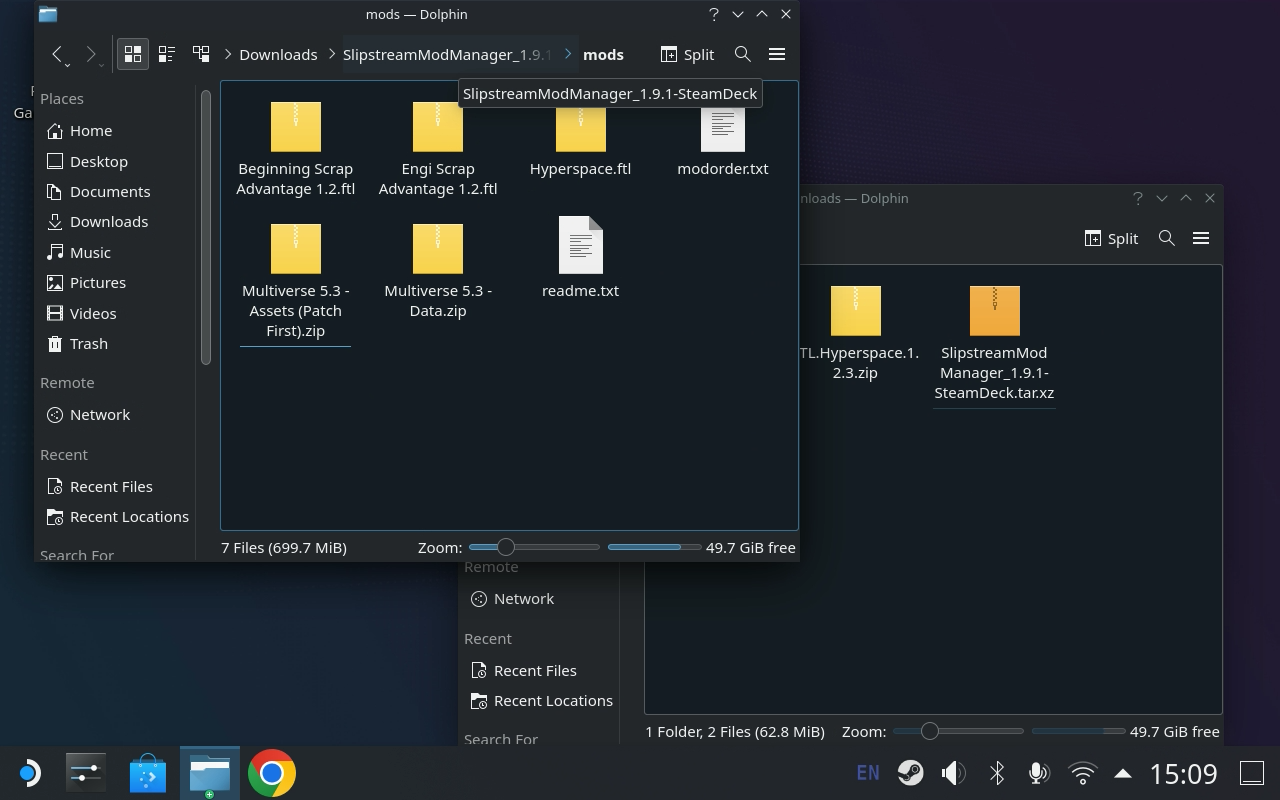Select Multiverse 5.3 - Data.zip archive
Screen dimensions: 1280x800
pyautogui.click(x=438, y=270)
